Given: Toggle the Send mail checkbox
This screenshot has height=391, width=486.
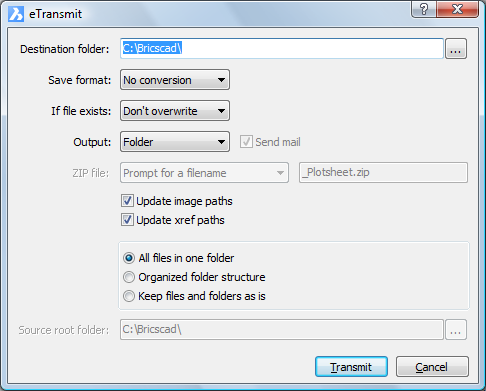Looking at the screenshot, I should tap(246, 142).
